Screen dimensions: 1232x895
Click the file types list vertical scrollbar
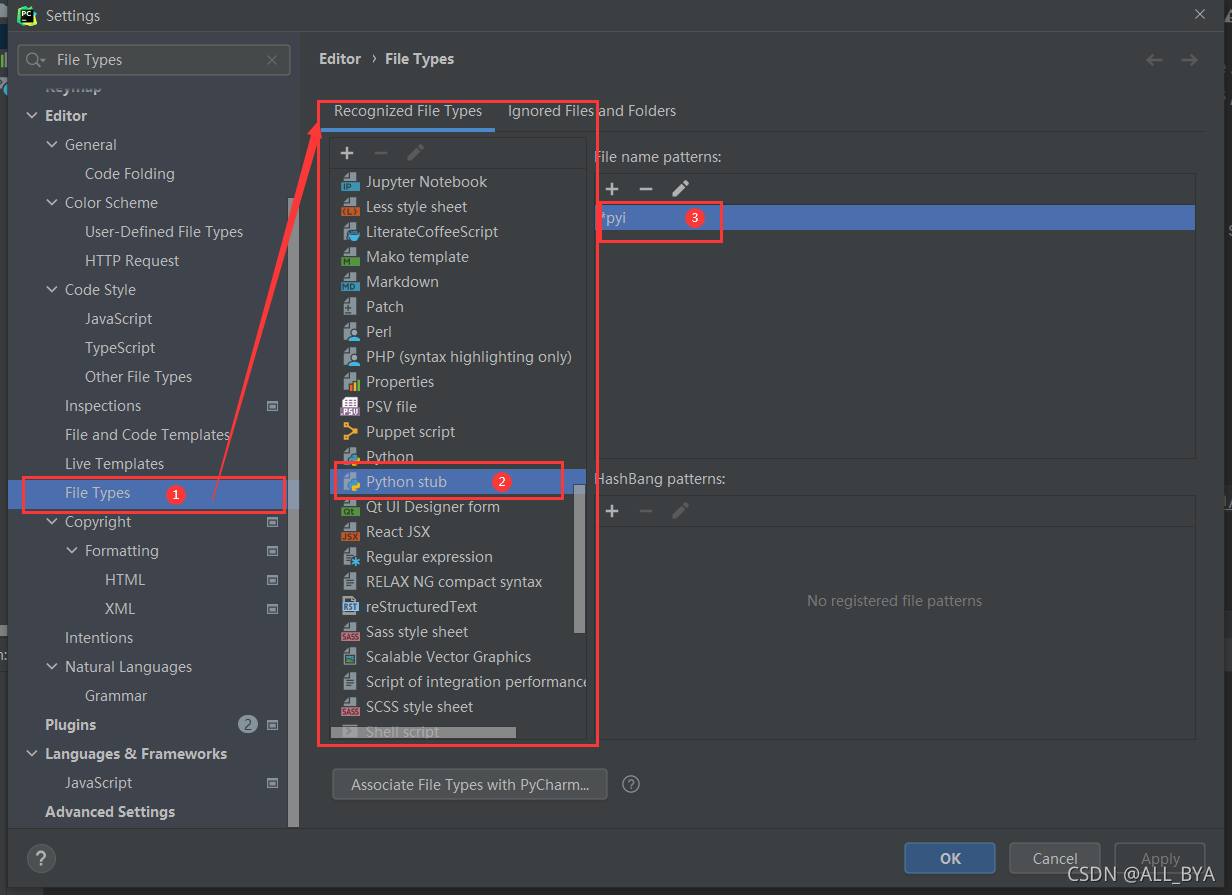(579, 560)
